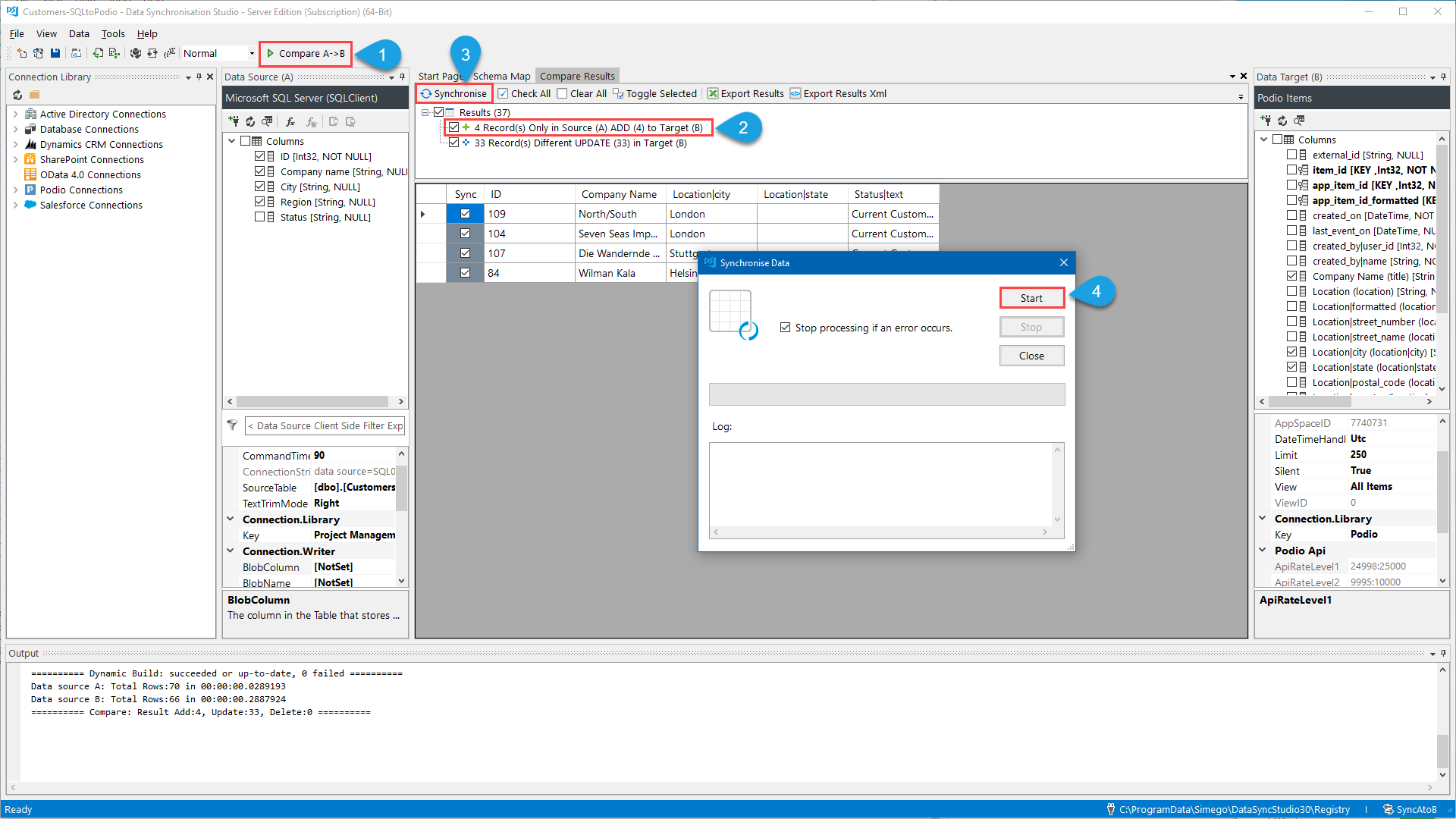1456x819 pixels.
Task: Tick the Clear All checkbox
Action: [562, 93]
